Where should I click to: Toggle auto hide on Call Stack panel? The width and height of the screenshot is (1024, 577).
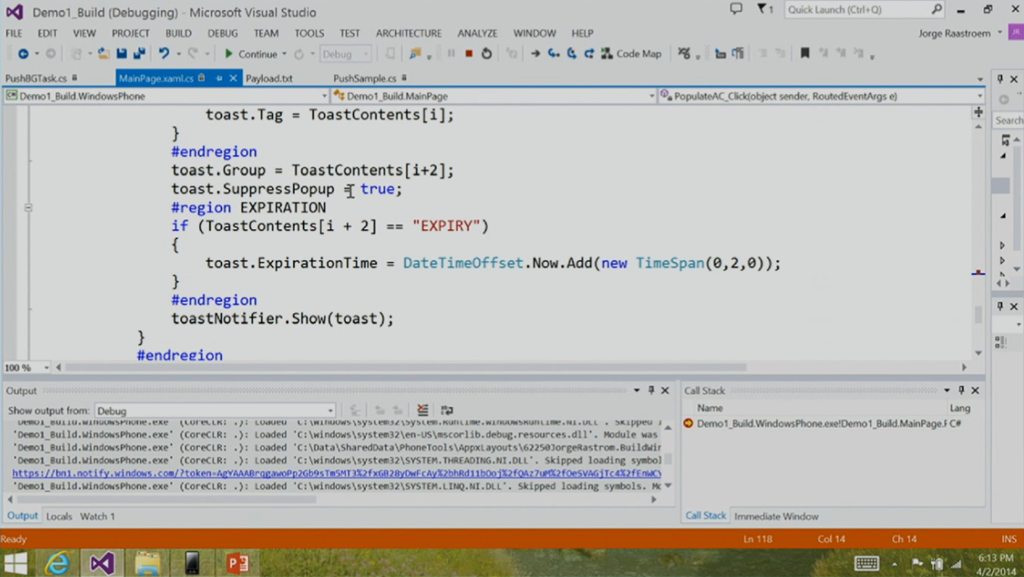click(x=961, y=390)
